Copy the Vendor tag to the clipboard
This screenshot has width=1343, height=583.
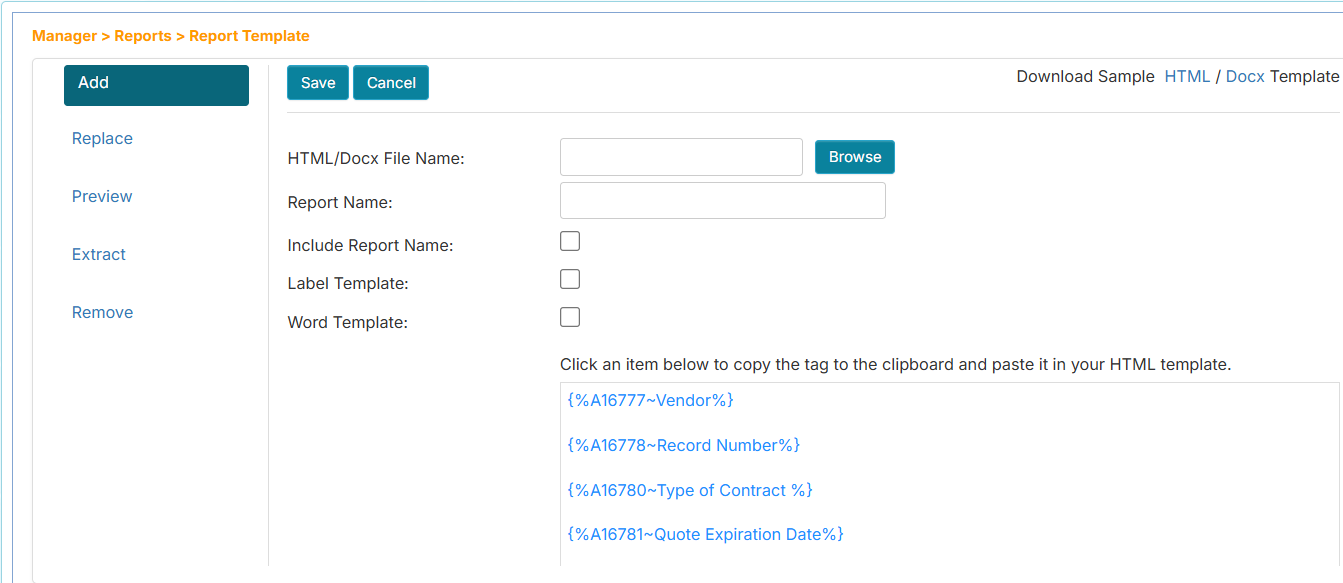651,399
